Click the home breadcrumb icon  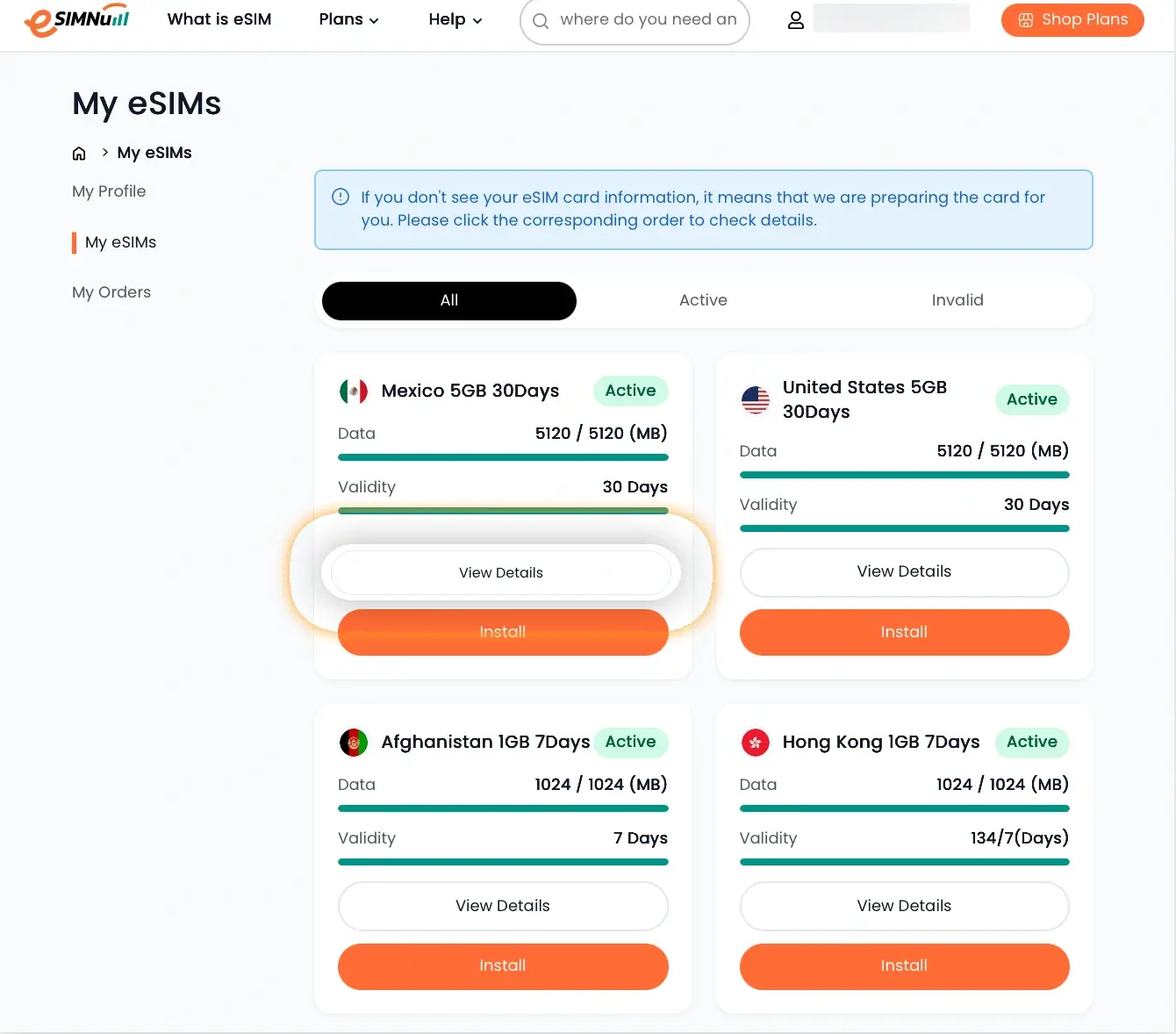(x=79, y=154)
